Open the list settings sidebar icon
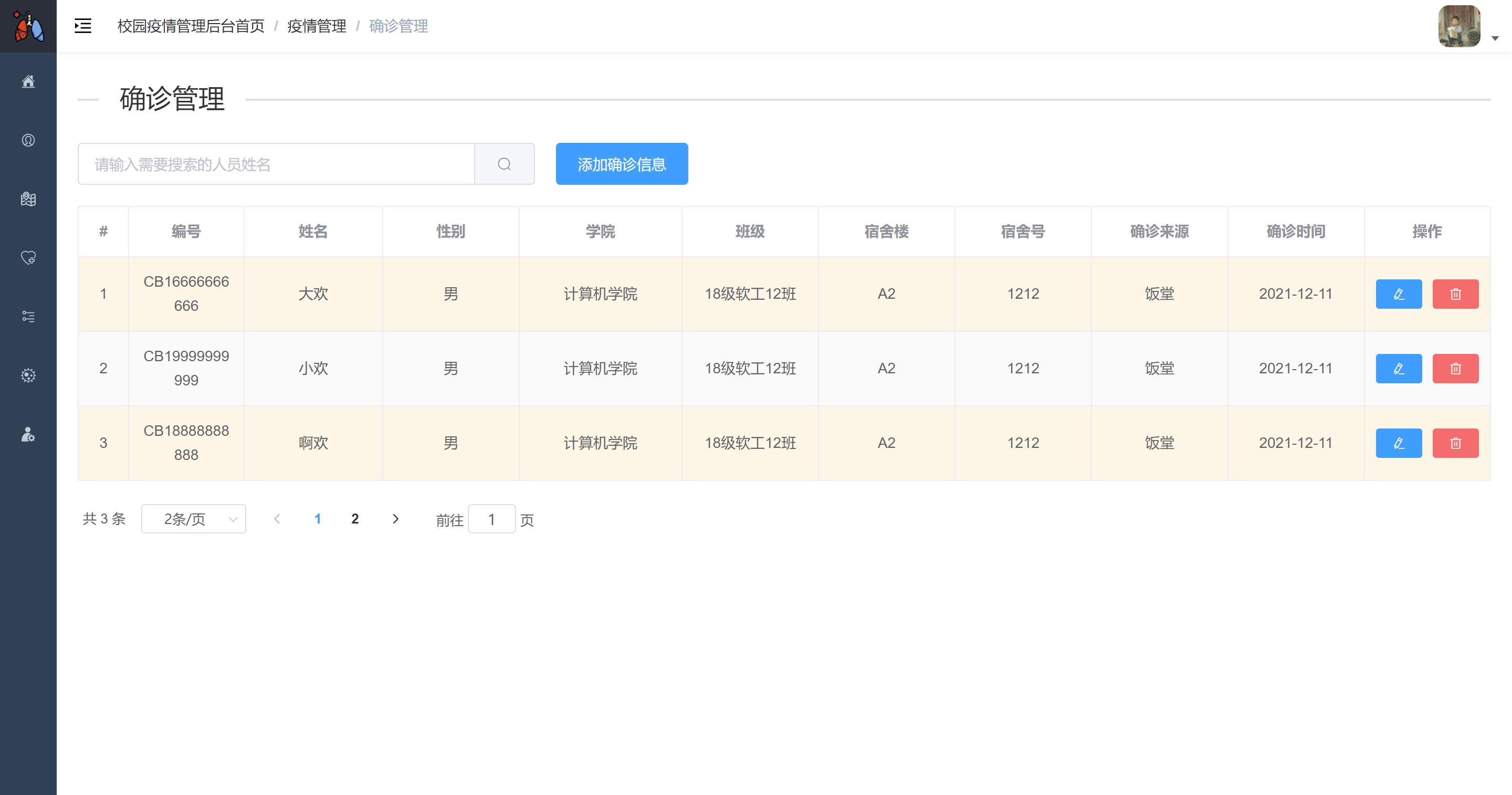The width and height of the screenshot is (1512, 795). click(x=28, y=317)
